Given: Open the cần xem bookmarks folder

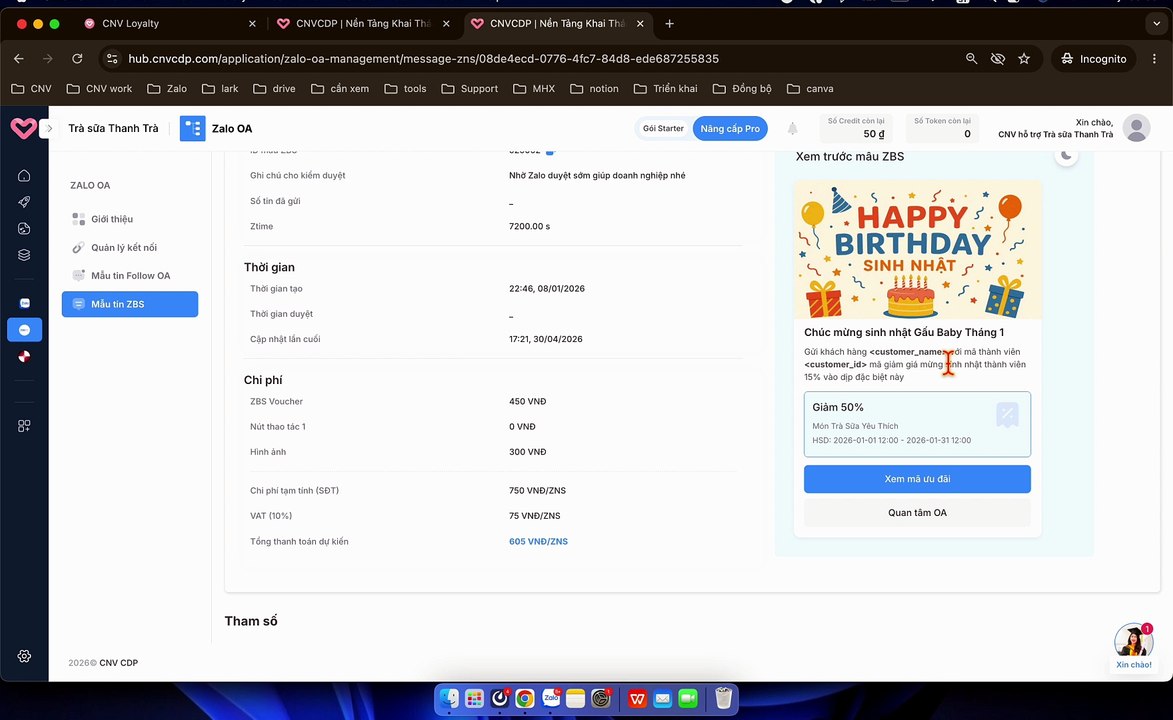Looking at the screenshot, I should tap(340, 88).
